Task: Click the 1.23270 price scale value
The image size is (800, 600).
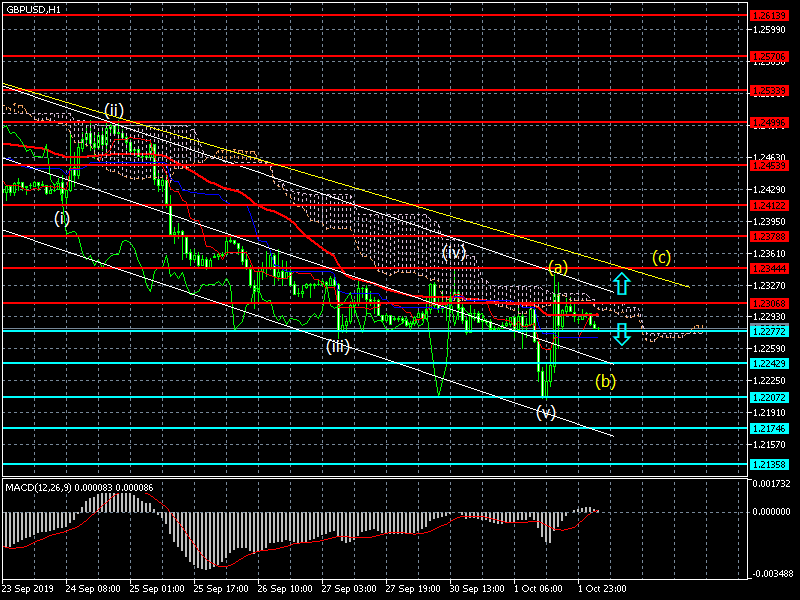Action: (x=769, y=286)
